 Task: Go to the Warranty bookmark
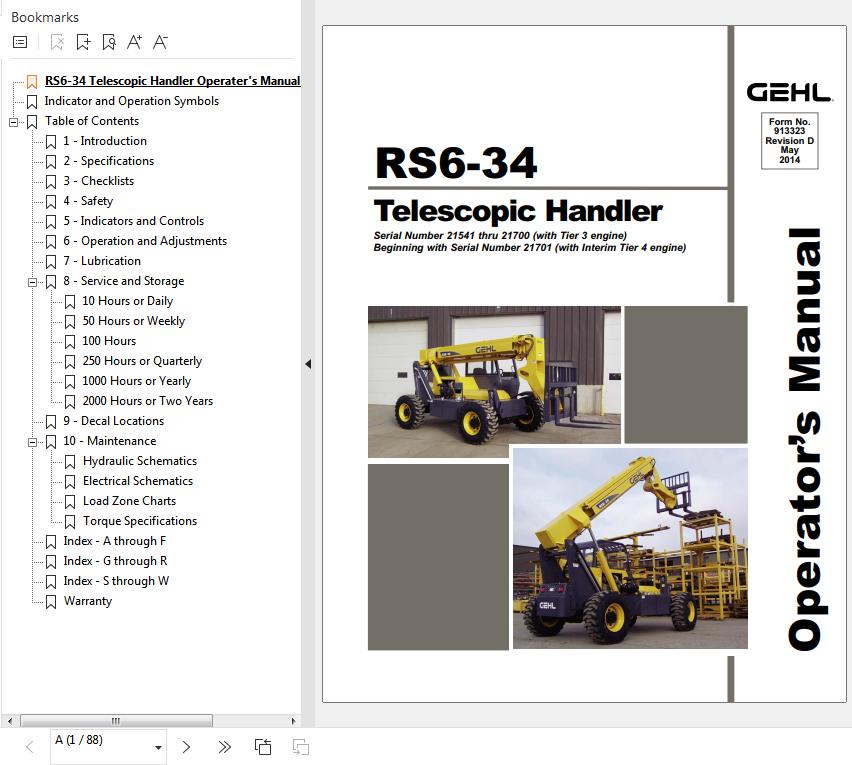[88, 601]
